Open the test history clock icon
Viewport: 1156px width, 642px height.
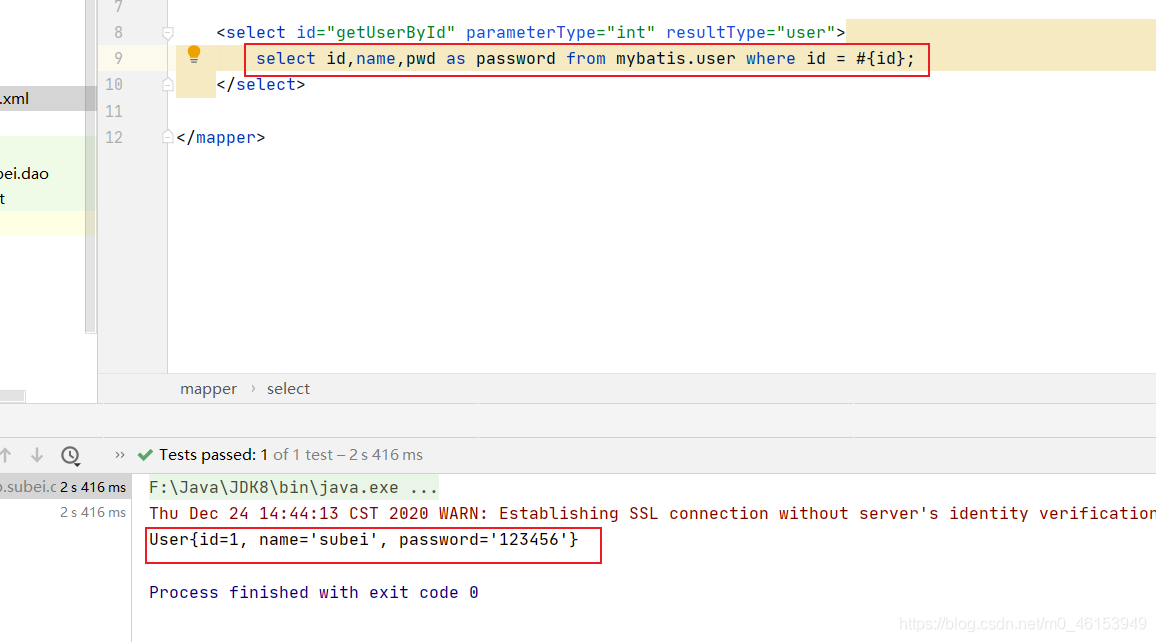[71, 456]
